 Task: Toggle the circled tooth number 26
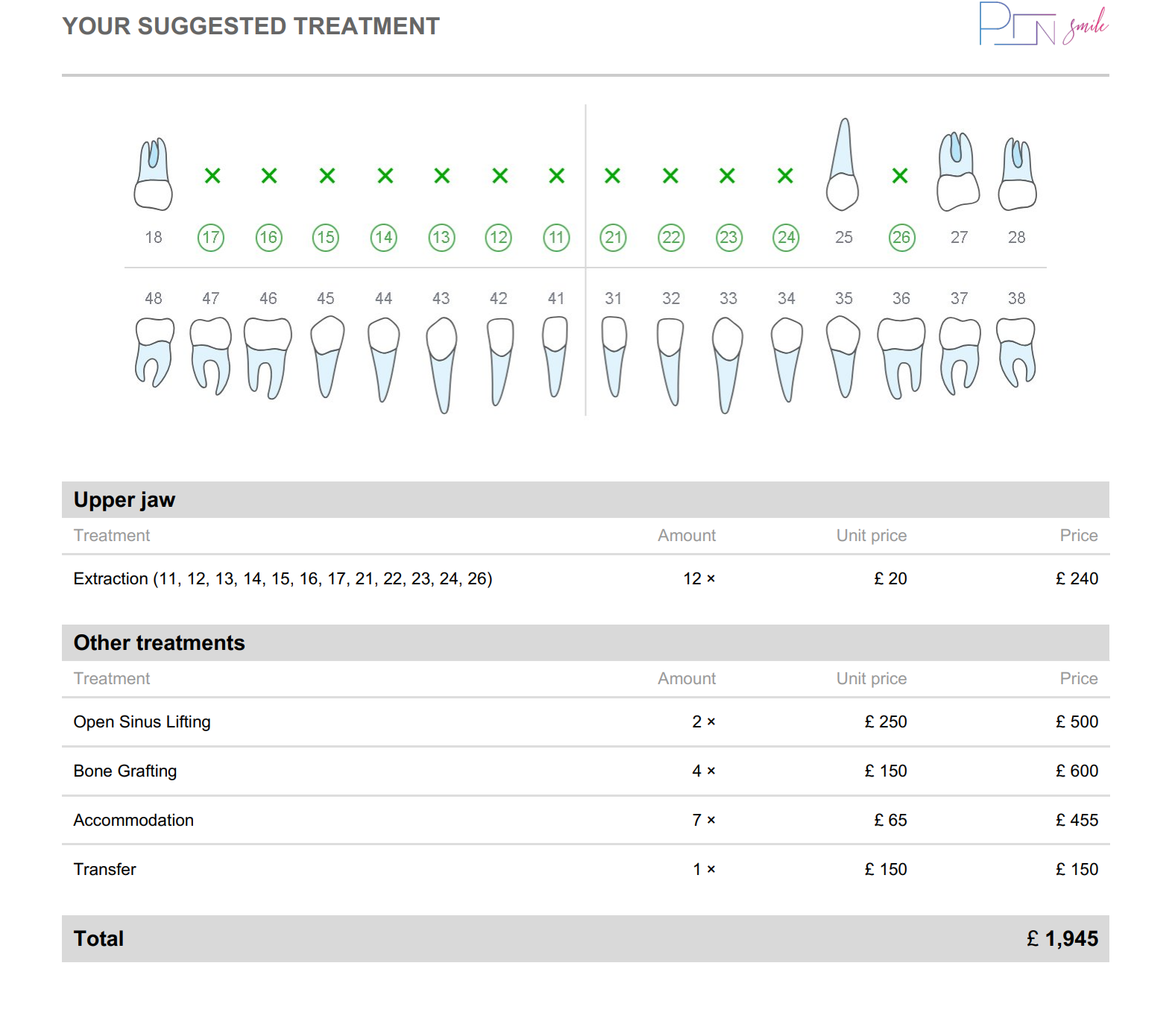click(x=901, y=238)
